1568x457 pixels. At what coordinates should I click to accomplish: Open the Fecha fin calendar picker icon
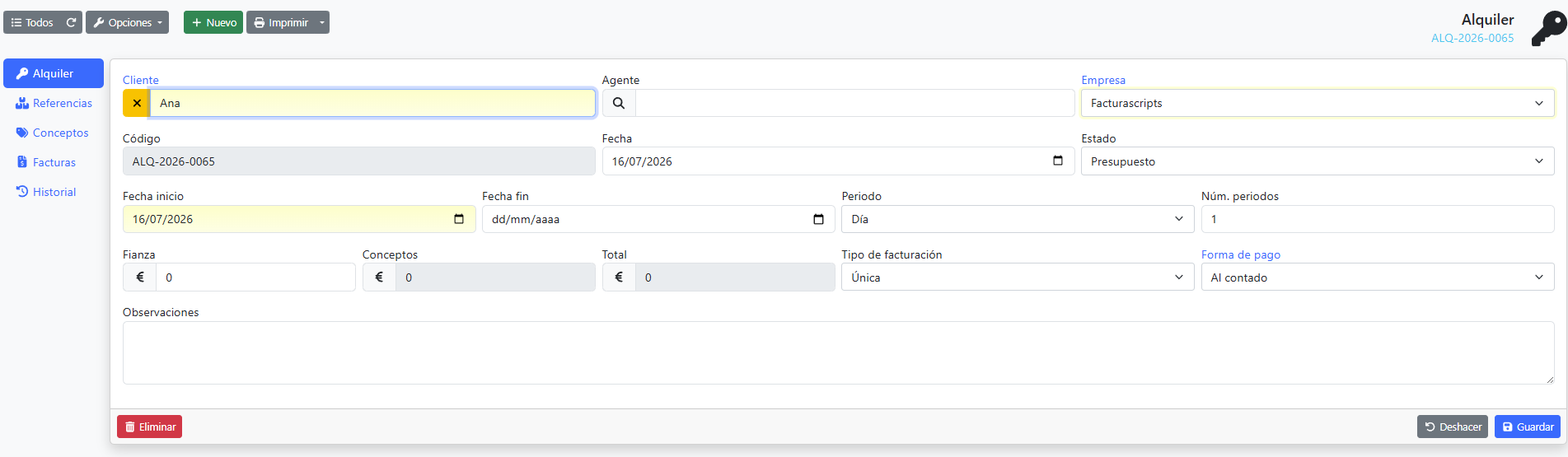818,219
